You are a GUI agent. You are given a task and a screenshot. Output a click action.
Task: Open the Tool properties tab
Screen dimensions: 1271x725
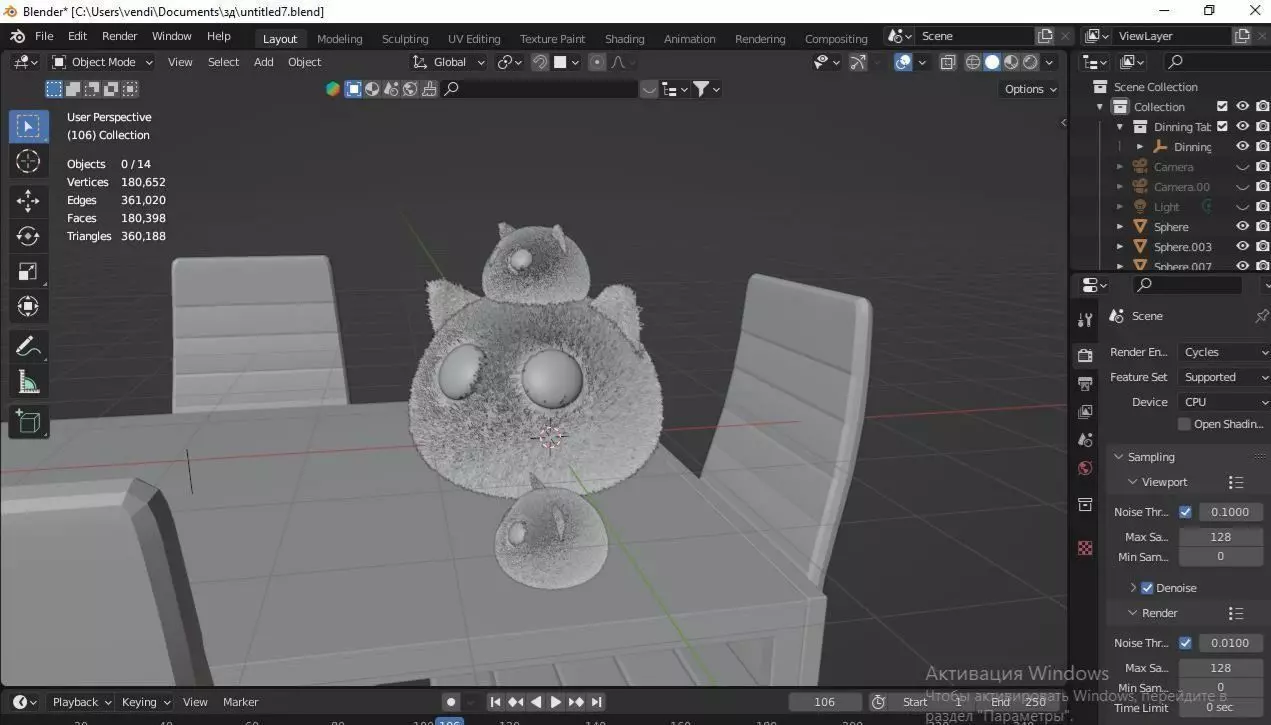[x=1085, y=320]
